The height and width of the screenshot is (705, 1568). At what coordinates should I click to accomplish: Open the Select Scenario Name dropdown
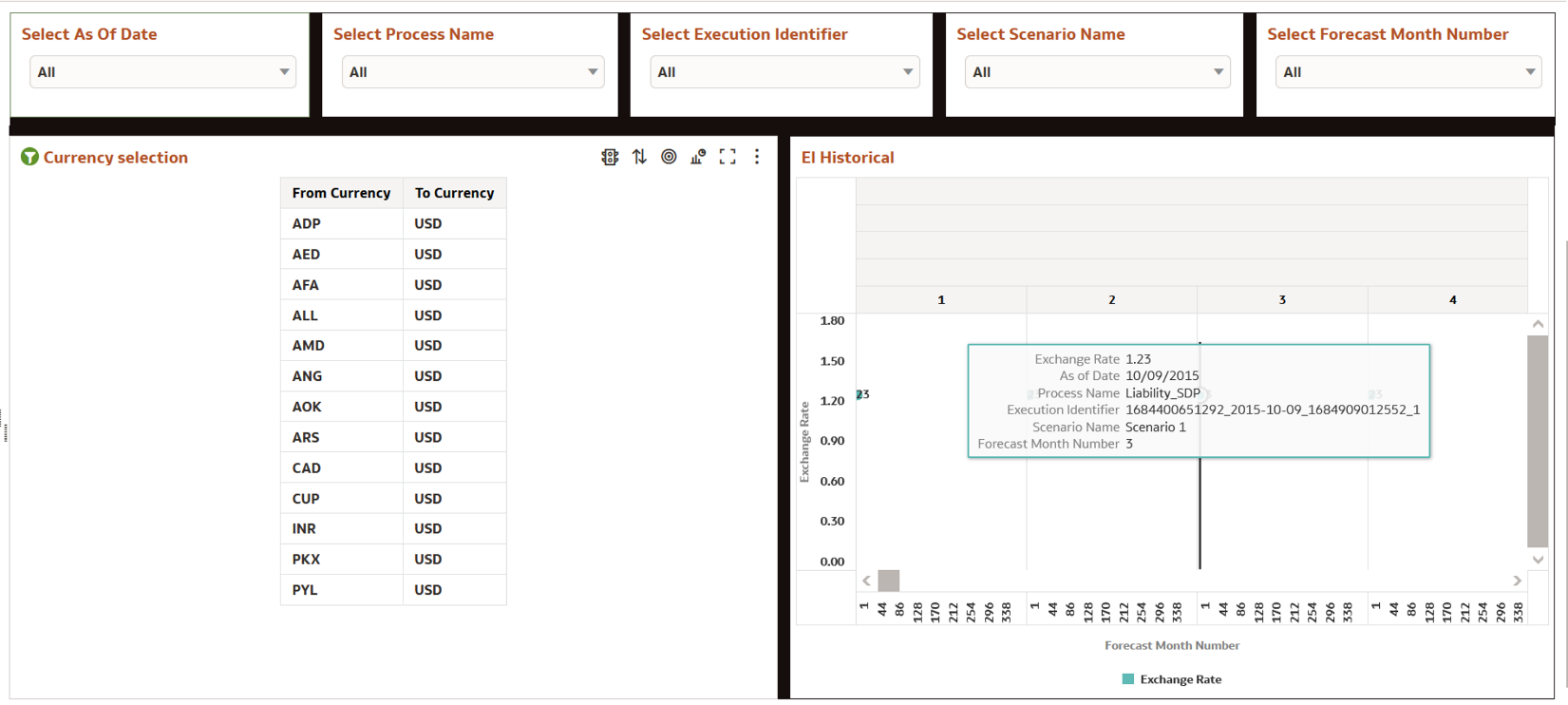tap(1097, 72)
